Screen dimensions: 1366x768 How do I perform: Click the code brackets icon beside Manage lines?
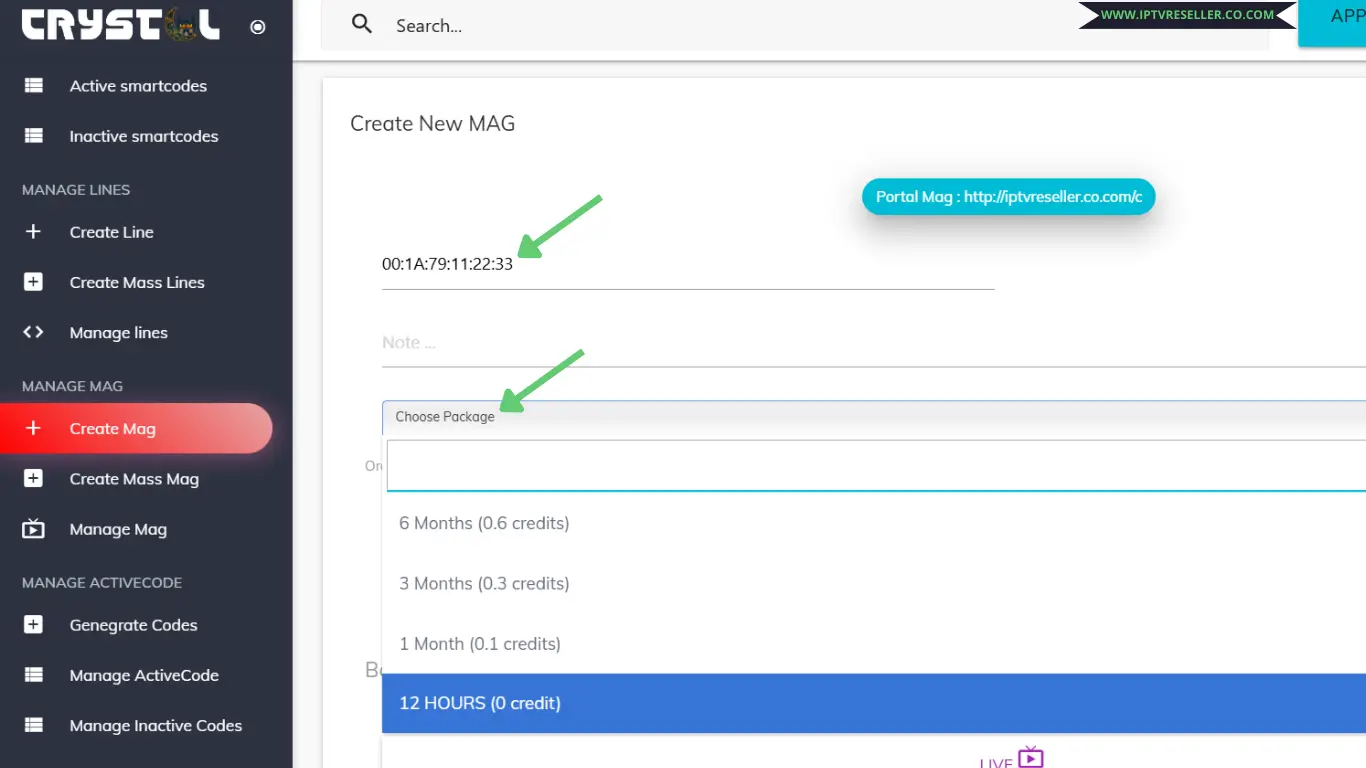(x=32, y=332)
